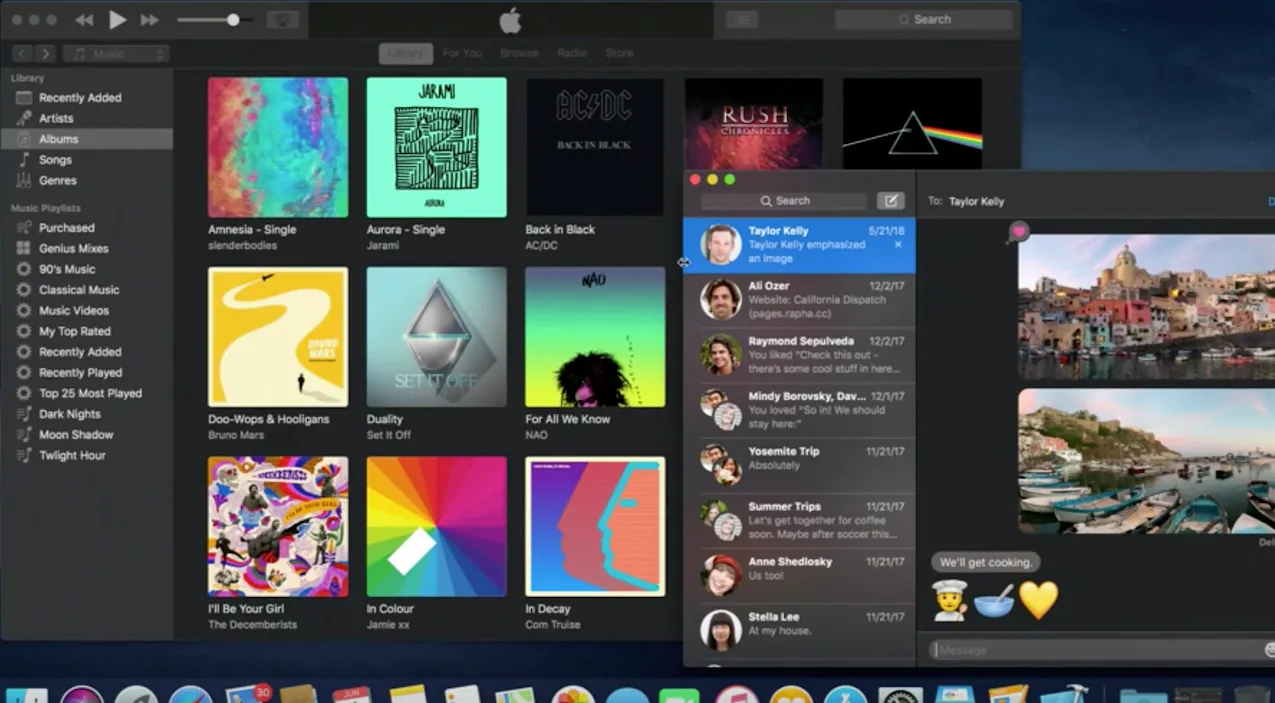Open the Summer Trips conversation
This screenshot has height=703, width=1275.
click(x=799, y=520)
